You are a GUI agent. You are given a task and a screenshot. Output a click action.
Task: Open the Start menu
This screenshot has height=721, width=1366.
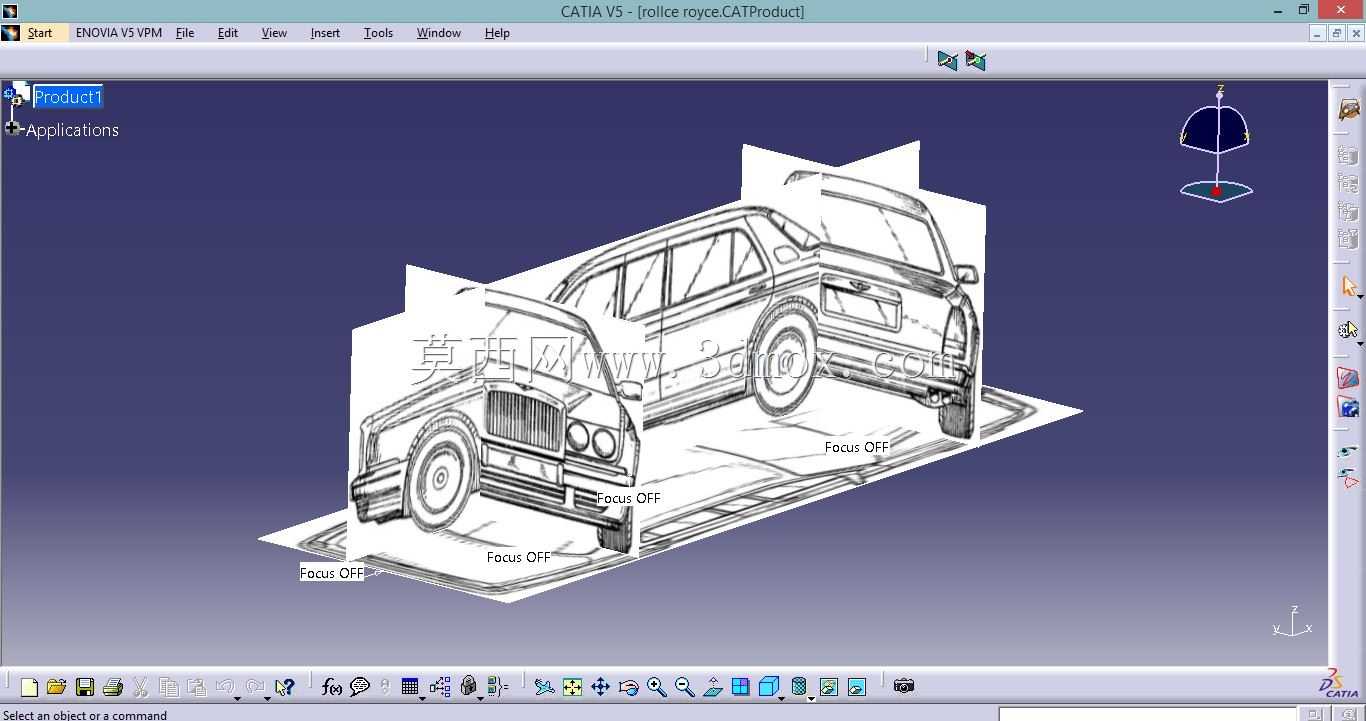pyautogui.click(x=40, y=33)
